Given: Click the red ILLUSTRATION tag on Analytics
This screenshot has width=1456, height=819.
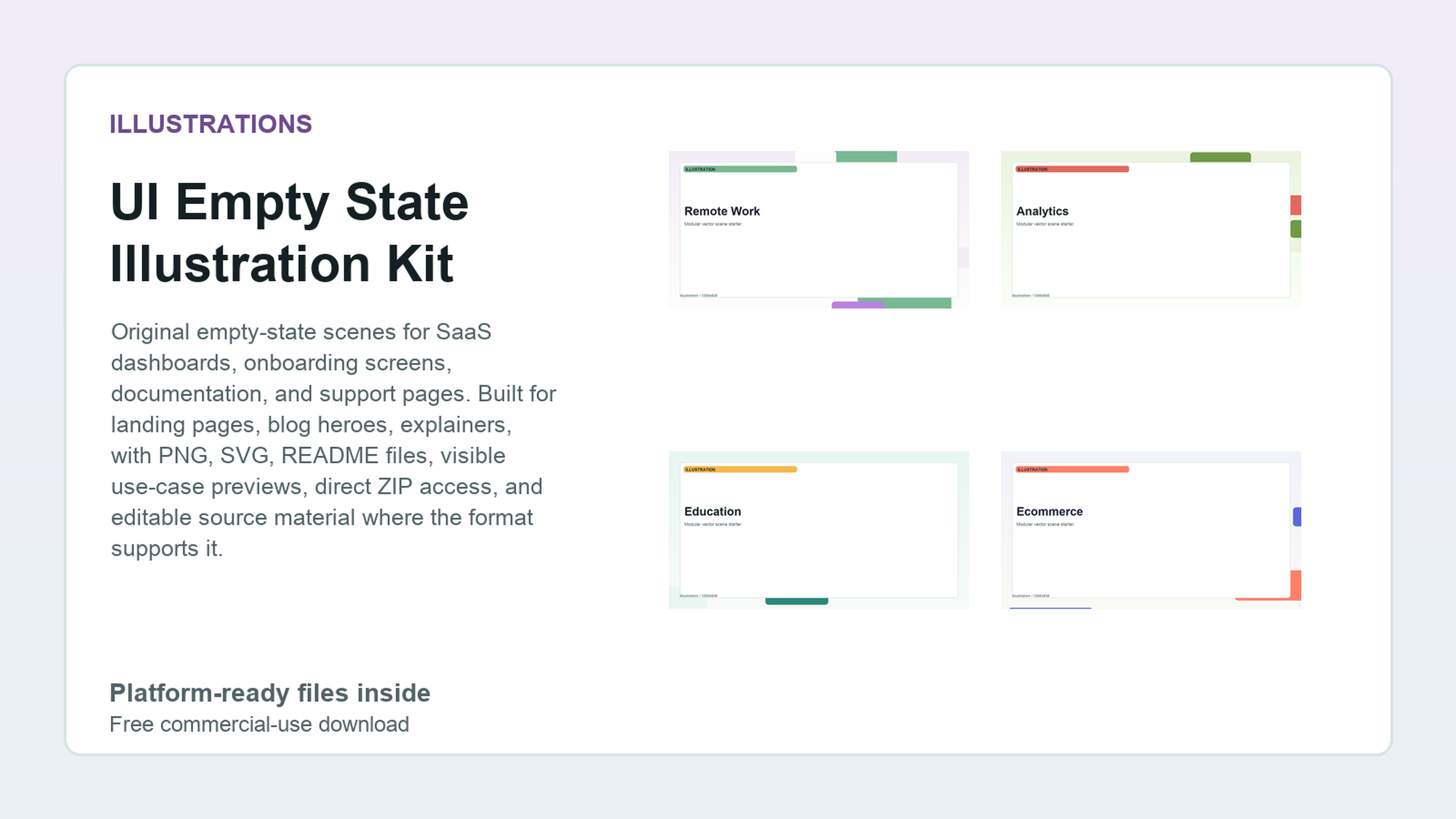Looking at the screenshot, I should coord(1072,169).
